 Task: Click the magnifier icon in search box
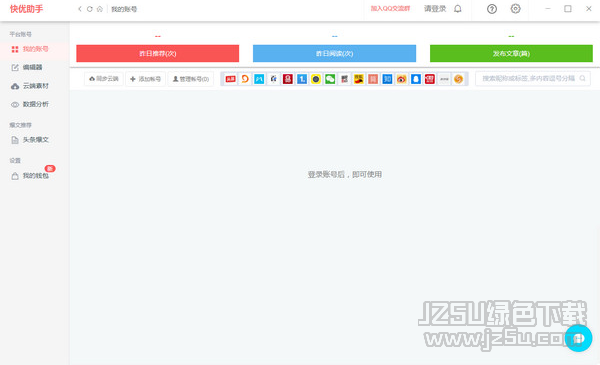point(582,78)
